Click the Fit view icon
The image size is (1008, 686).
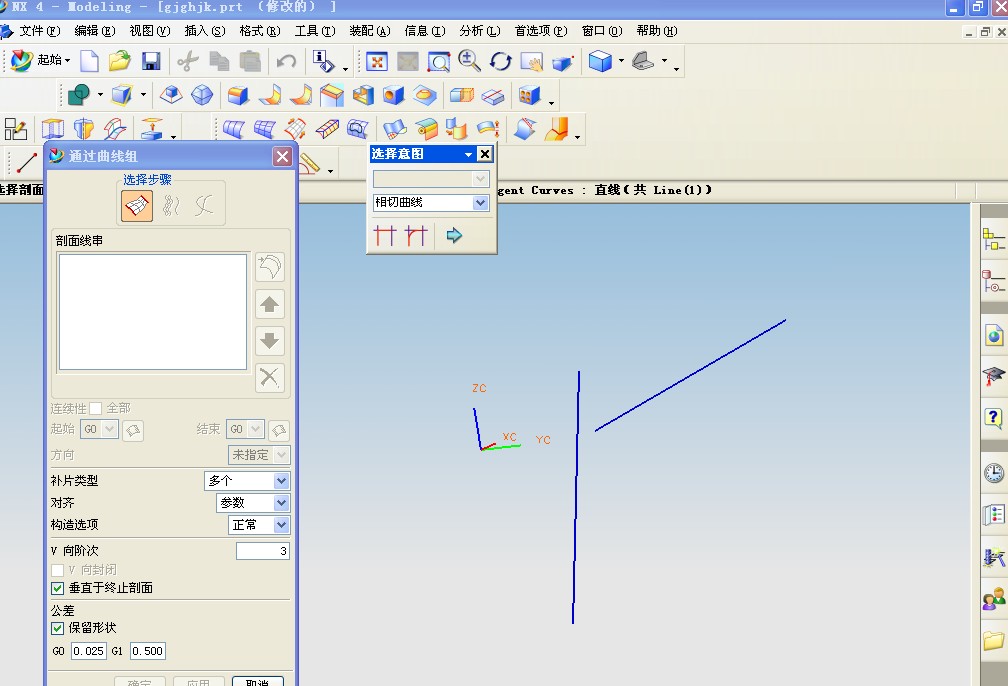377,62
